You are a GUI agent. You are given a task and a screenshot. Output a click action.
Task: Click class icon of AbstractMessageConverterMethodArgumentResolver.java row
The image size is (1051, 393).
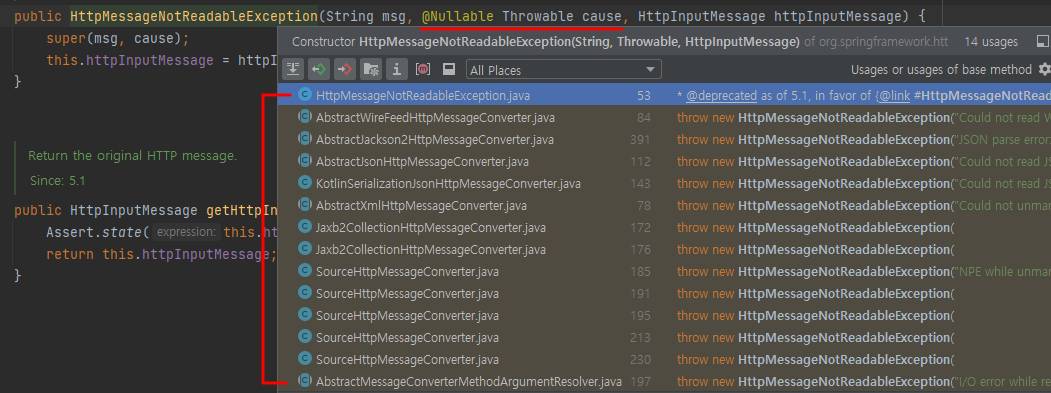click(x=304, y=381)
